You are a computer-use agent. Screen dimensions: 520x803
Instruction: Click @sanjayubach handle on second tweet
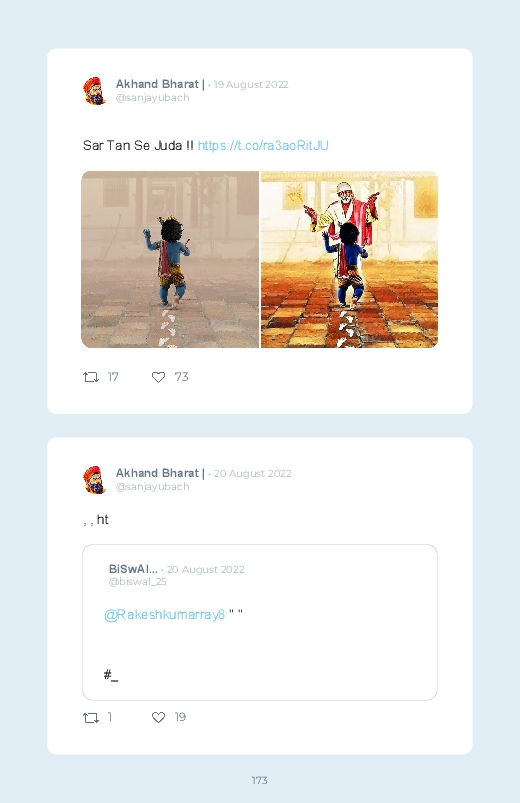(x=153, y=487)
